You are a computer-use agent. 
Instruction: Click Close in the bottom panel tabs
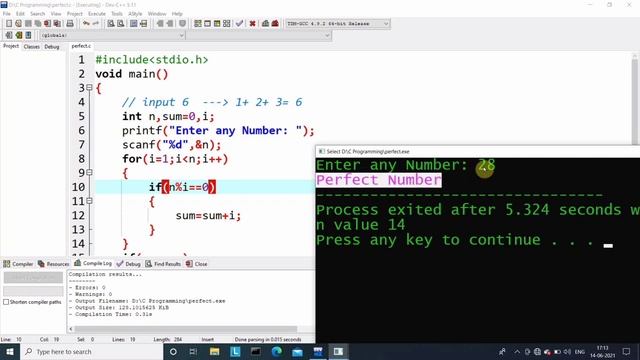point(197,264)
